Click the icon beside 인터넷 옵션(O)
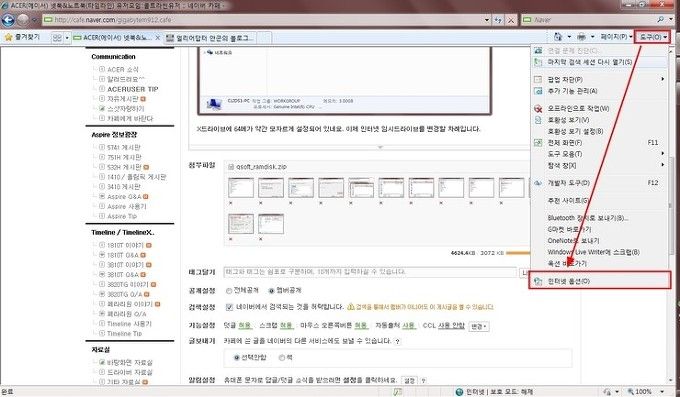The width and height of the screenshot is (680, 397). [x=538, y=281]
